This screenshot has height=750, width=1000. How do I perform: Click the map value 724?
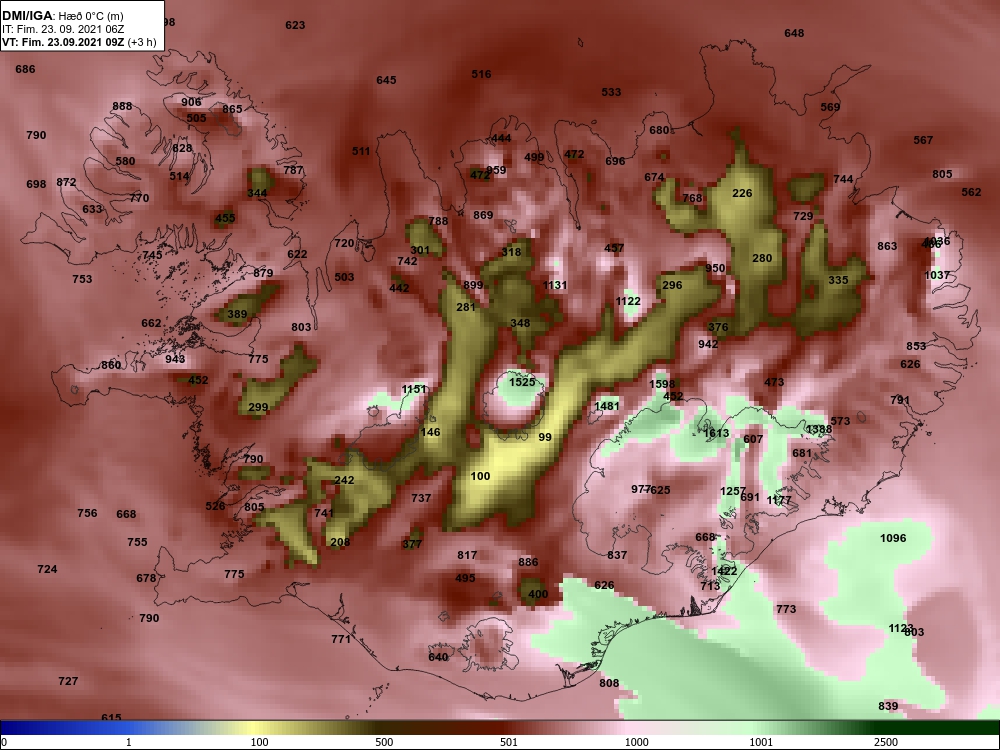tap(47, 569)
